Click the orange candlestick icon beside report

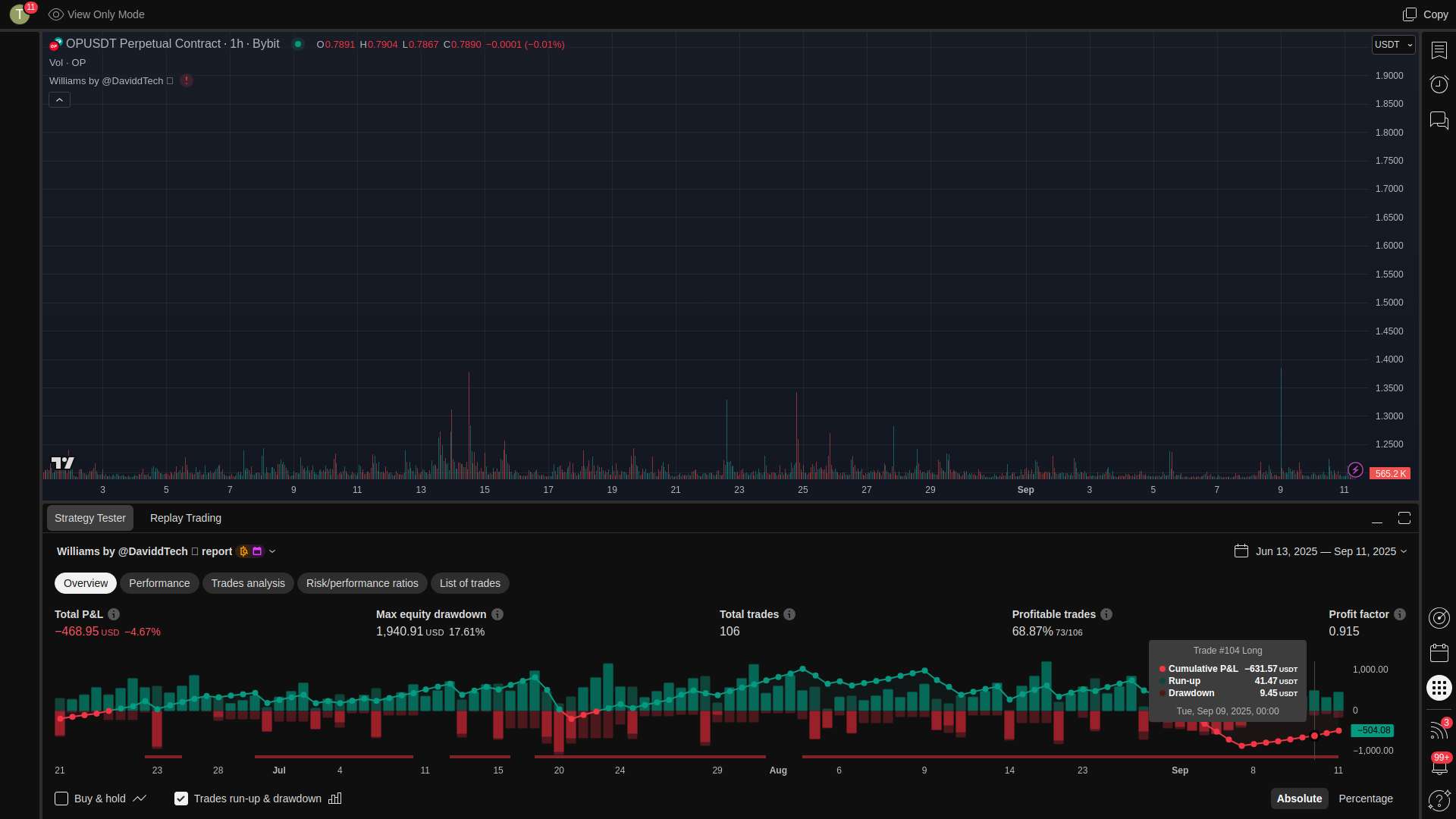(x=243, y=551)
